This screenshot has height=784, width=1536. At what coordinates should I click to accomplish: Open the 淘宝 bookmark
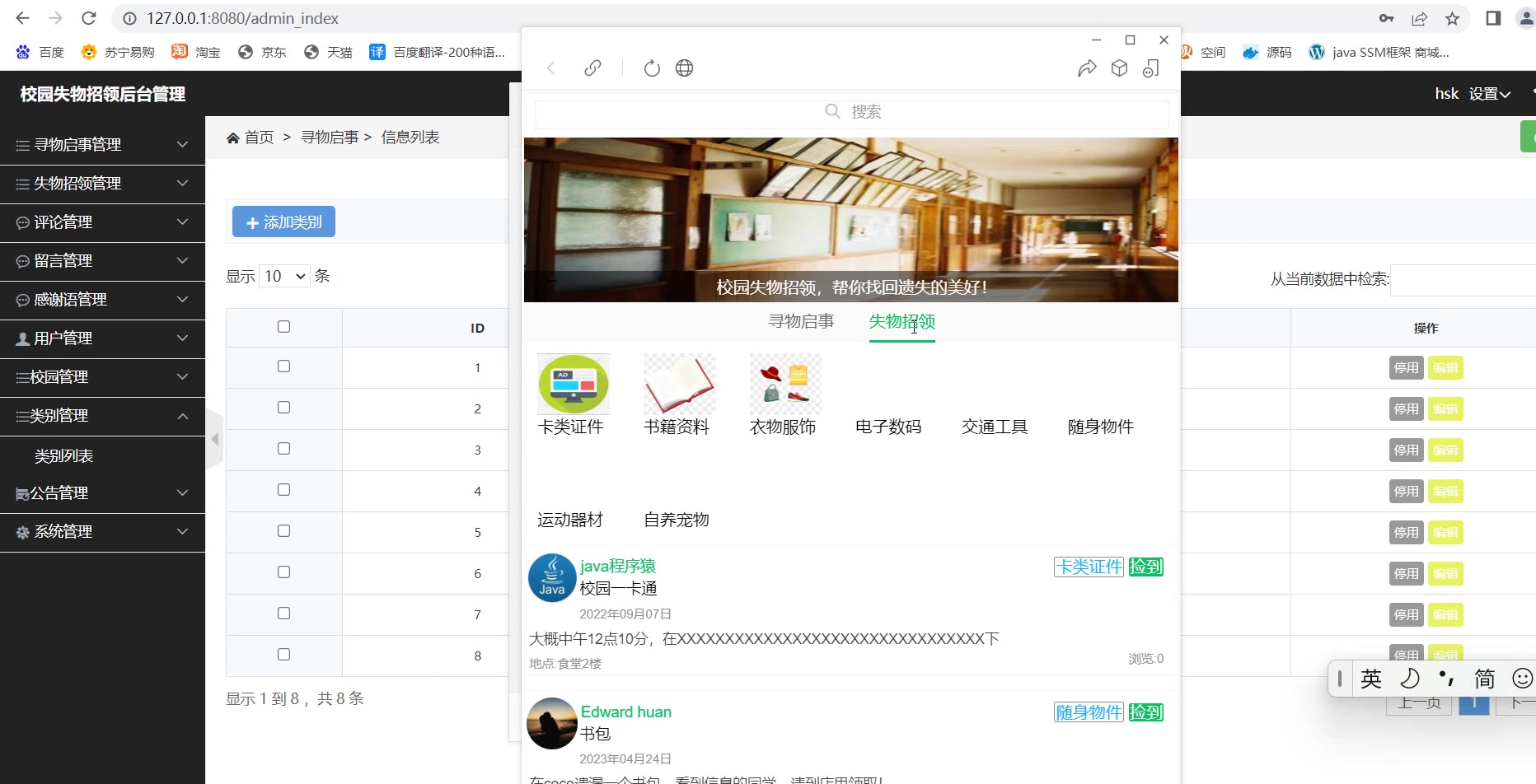pos(196,52)
